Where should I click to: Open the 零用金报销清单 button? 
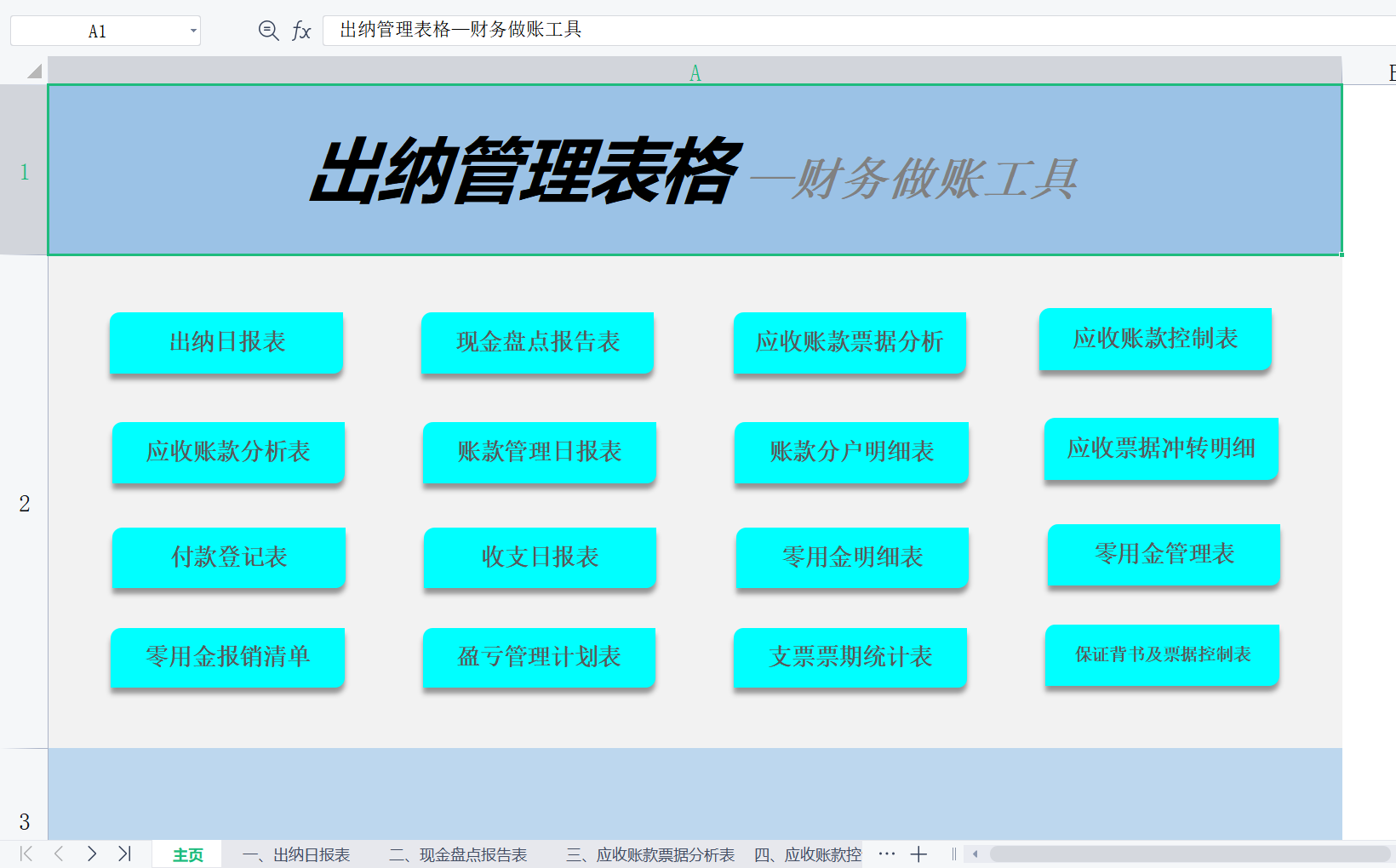(227, 657)
